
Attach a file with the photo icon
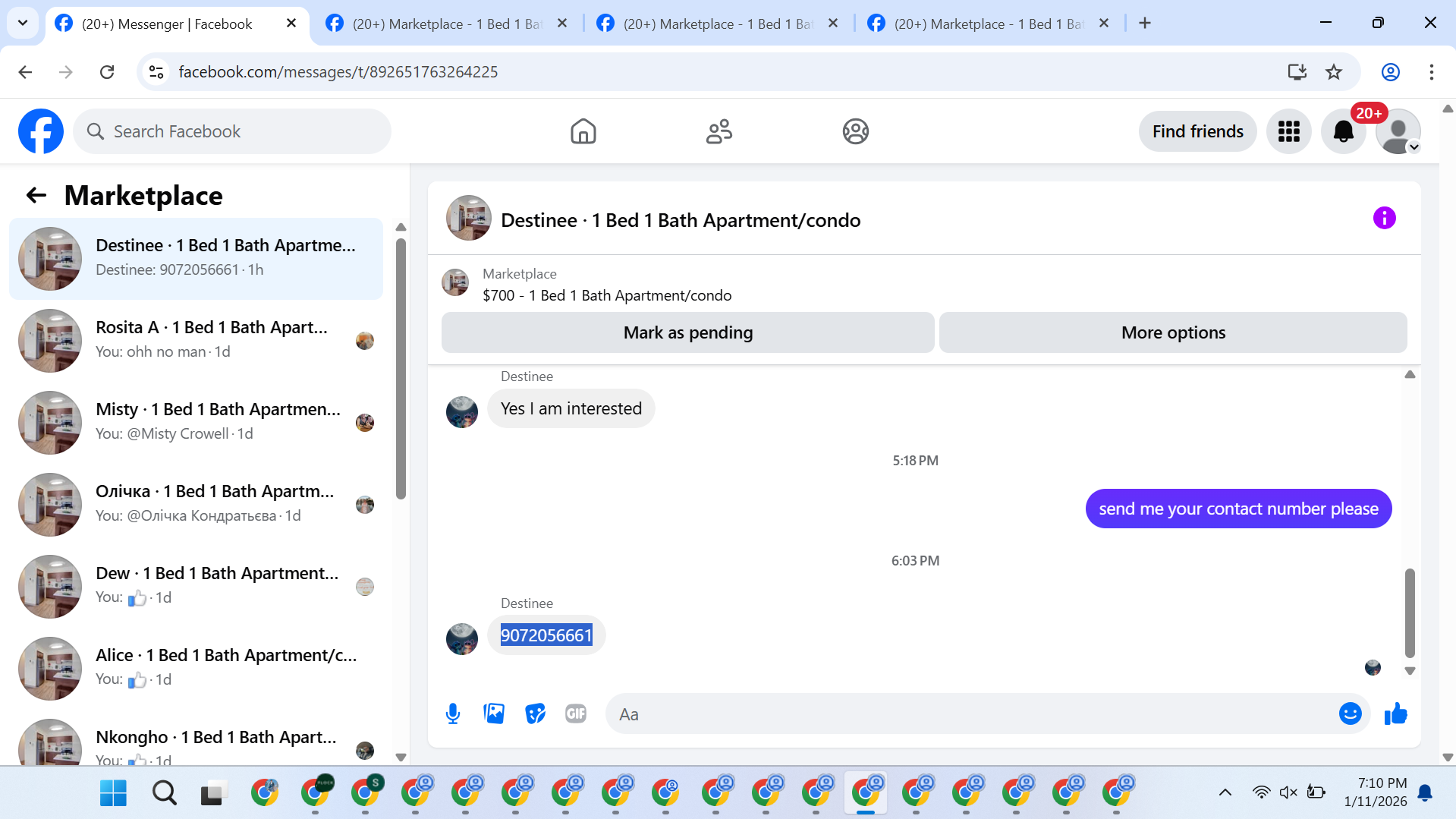(x=494, y=713)
